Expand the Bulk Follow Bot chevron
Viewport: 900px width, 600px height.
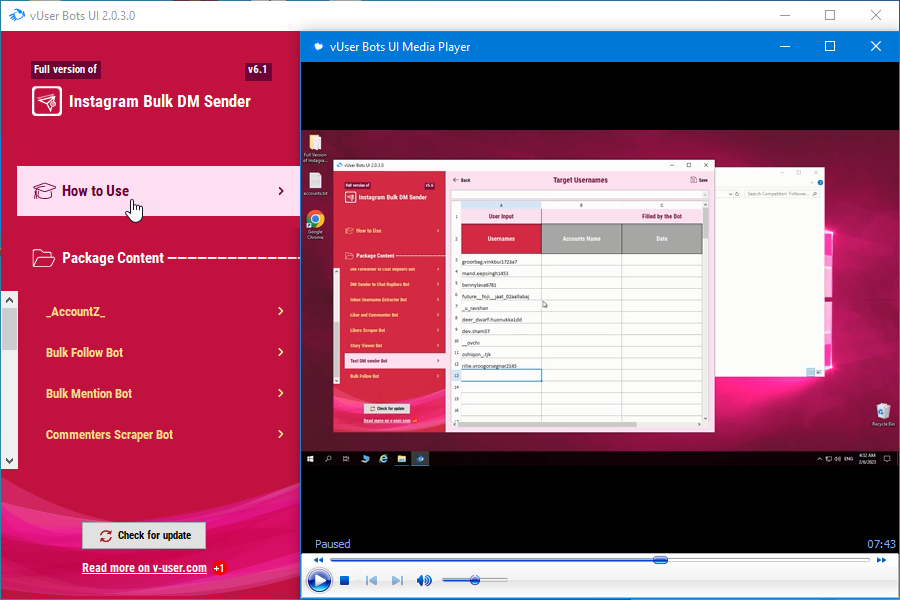pyautogui.click(x=281, y=352)
